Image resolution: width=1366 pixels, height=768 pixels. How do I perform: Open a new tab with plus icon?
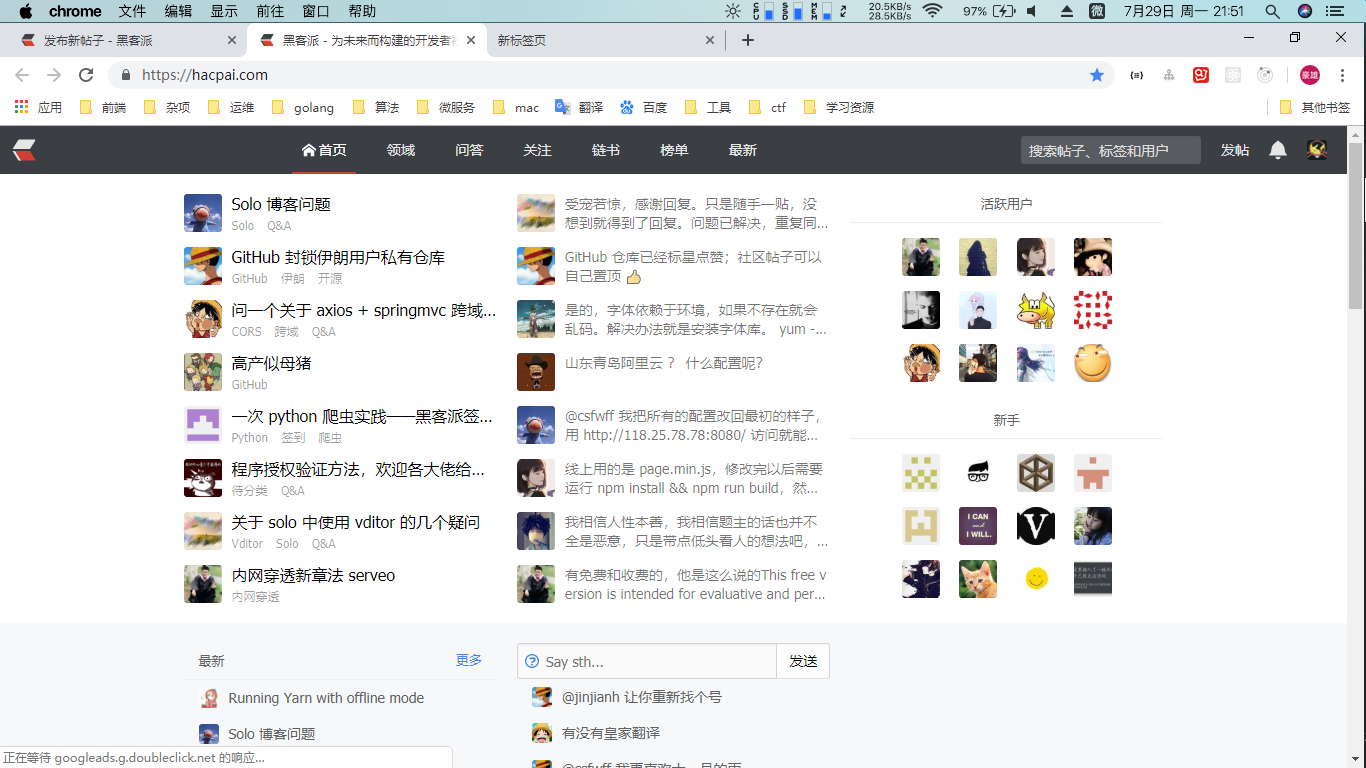(748, 40)
